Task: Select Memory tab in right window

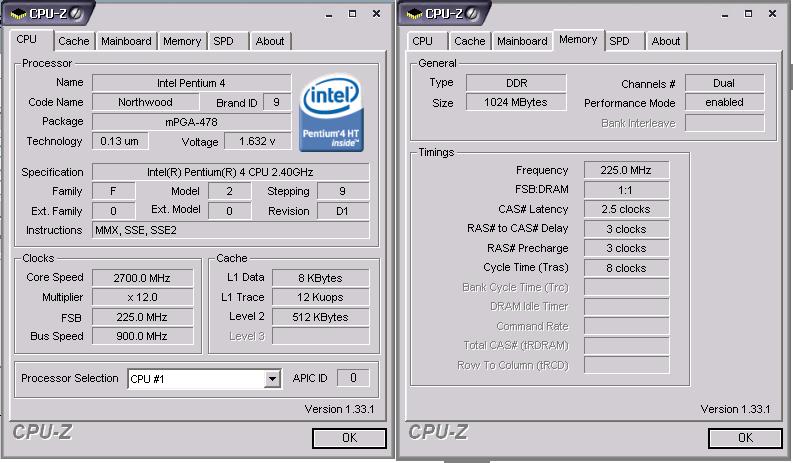Action: (x=578, y=39)
